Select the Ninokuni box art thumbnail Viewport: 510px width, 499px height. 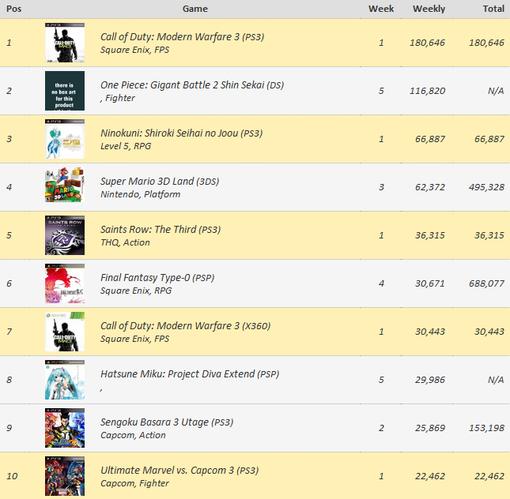(65, 139)
